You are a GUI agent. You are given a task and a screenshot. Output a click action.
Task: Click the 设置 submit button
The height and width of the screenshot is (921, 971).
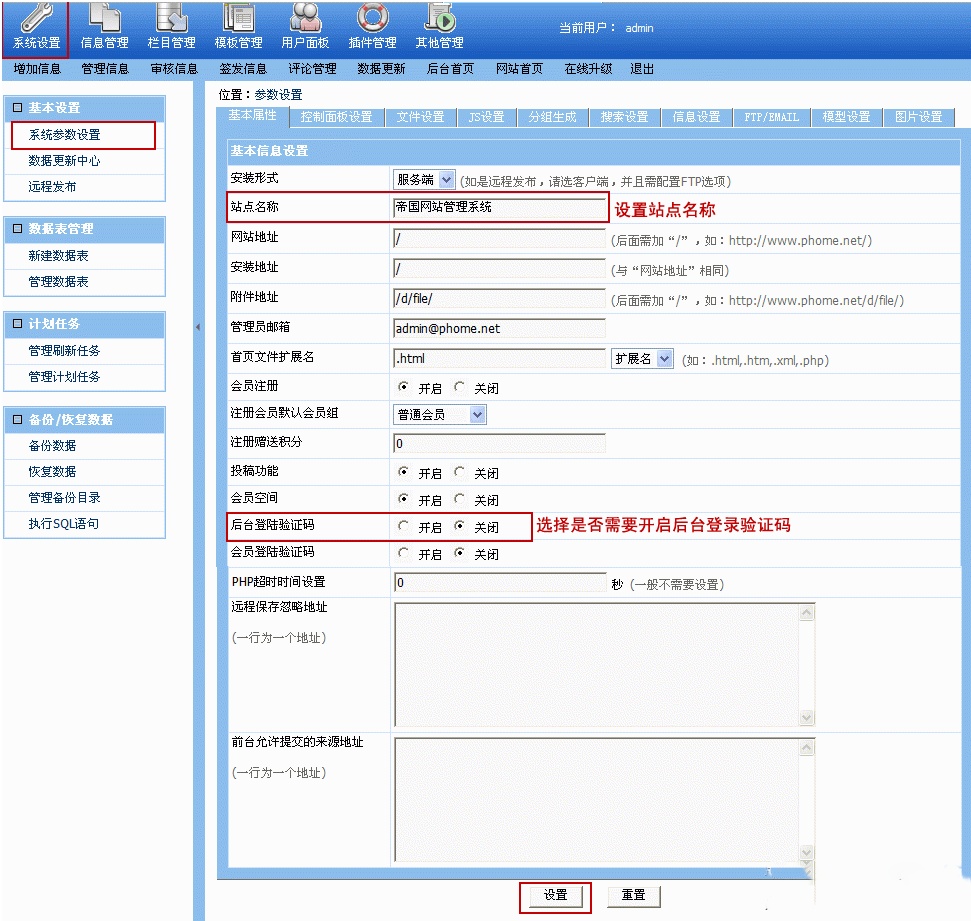(x=555, y=896)
